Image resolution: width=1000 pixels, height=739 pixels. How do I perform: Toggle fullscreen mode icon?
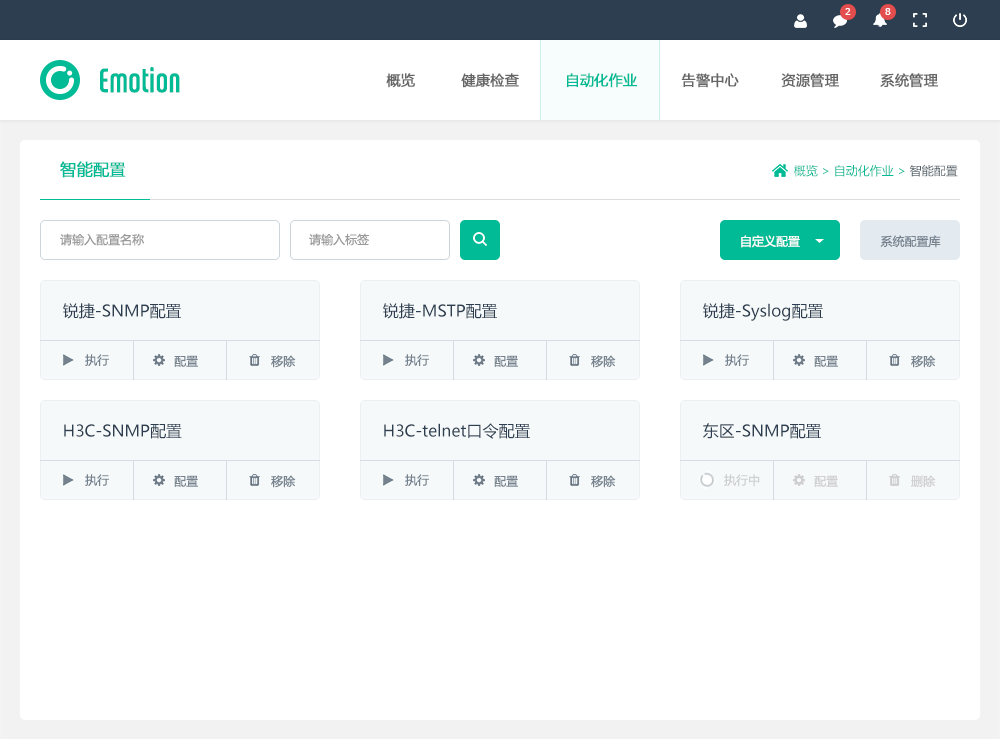point(920,21)
